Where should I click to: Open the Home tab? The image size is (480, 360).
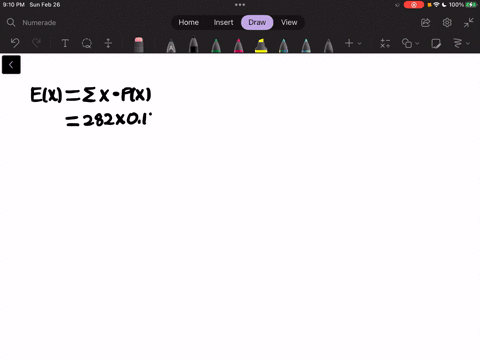click(x=188, y=22)
